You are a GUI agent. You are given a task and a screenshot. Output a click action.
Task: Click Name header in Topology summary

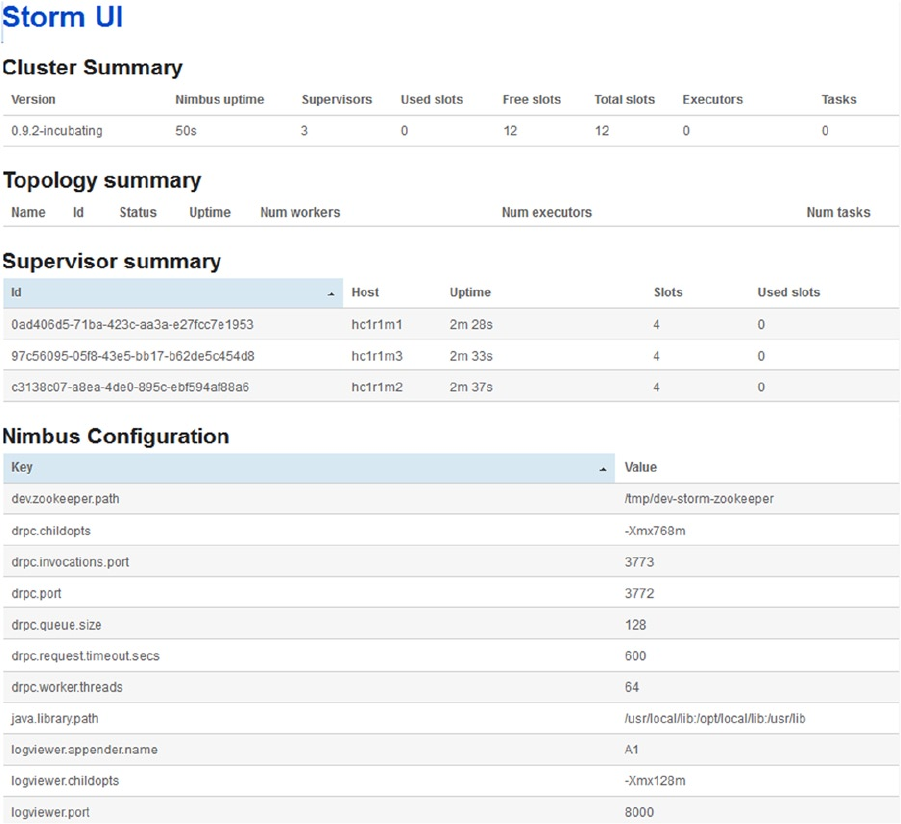(28, 213)
